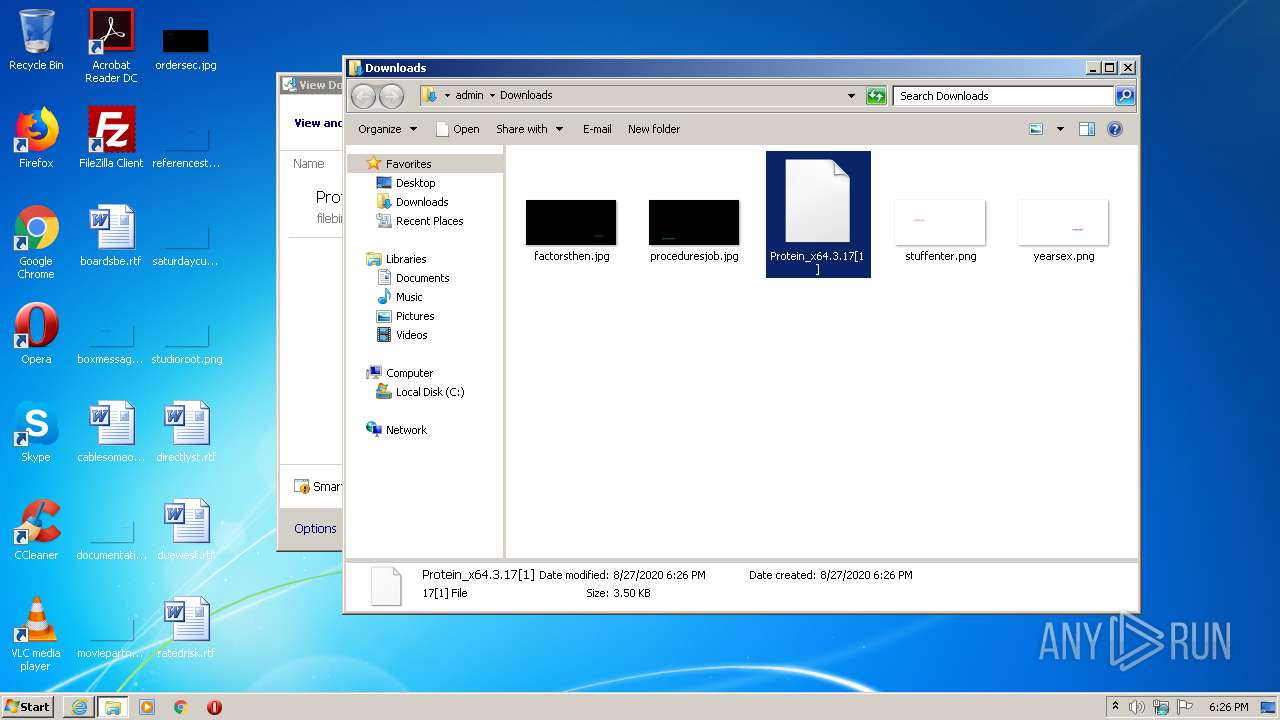Screen dimensions: 1280x720
Task: Click the Forward navigation arrow in Downloads
Action: coord(391,96)
